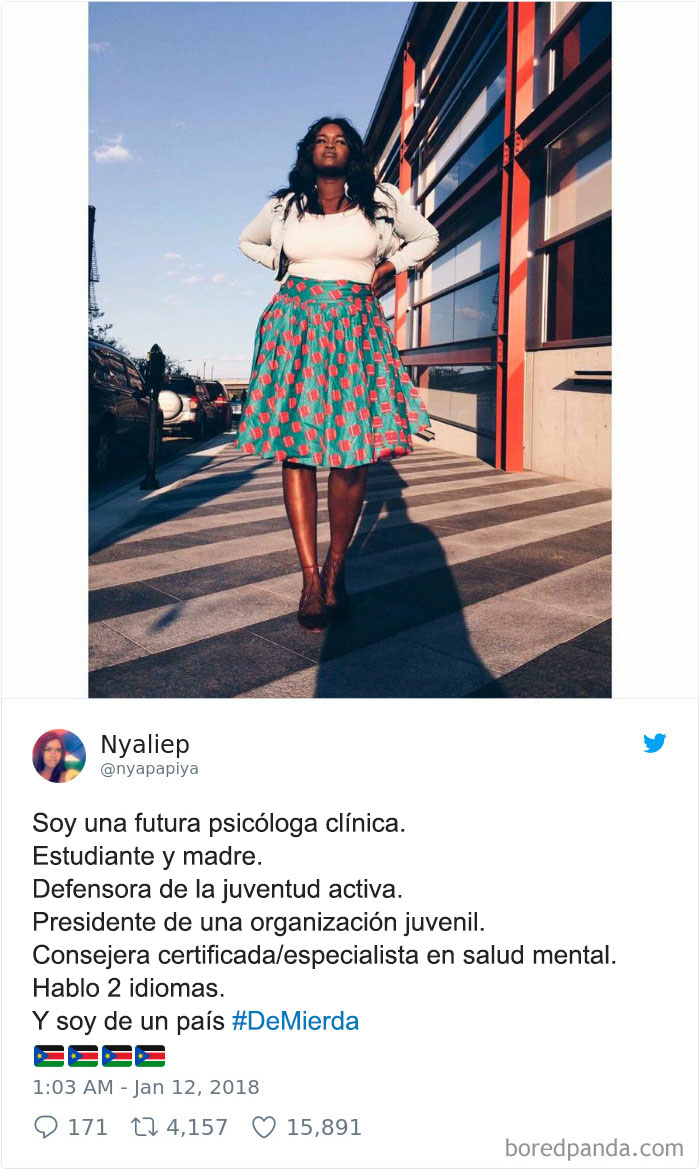
Task: Click the Twitter bird logo icon
Action: [x=654, y=743]
